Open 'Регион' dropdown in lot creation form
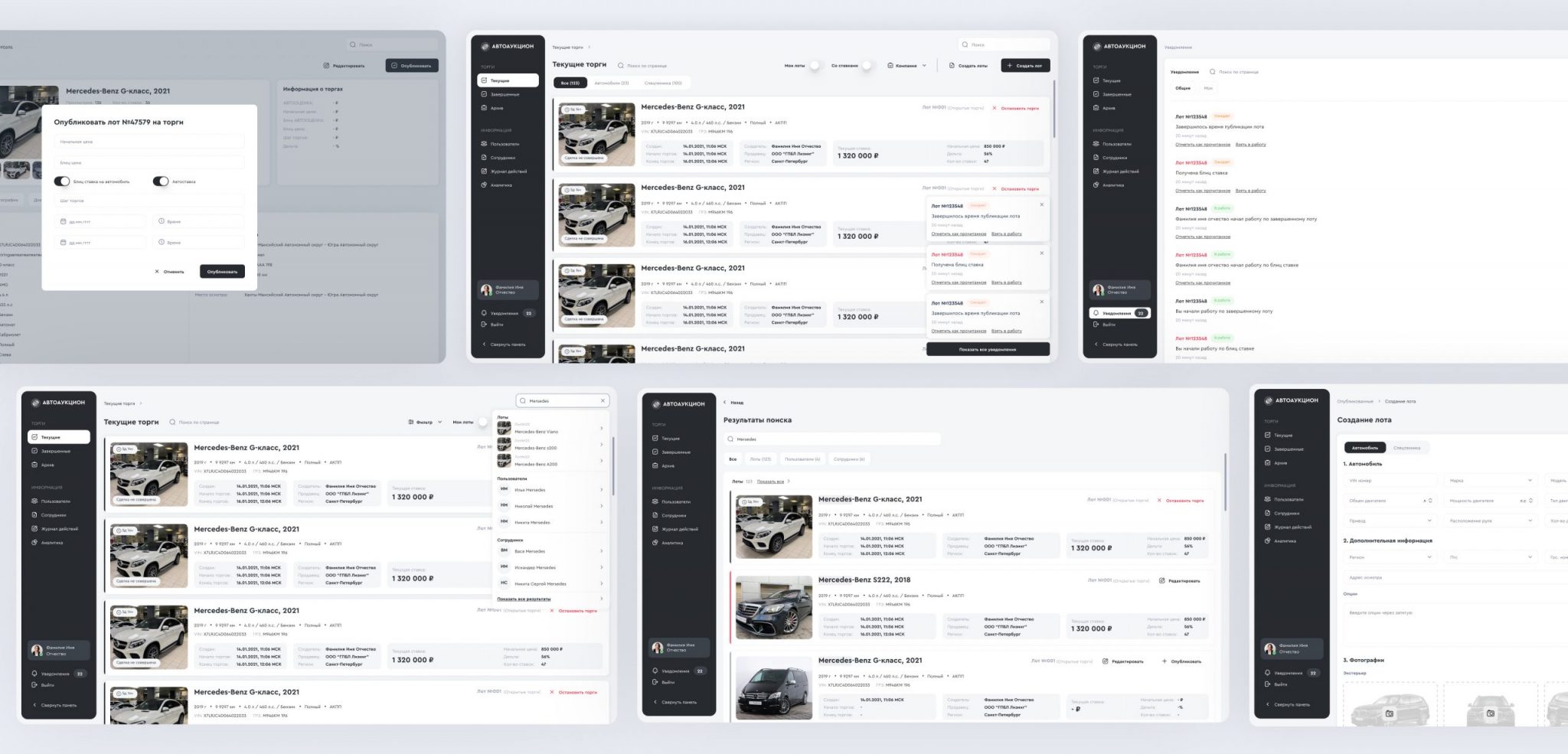The width and height of the screenshot is (1568, 754). [x=1389, y=557]
